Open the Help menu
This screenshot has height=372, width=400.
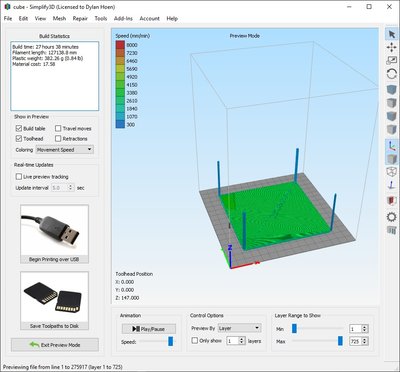coord(172,18)
